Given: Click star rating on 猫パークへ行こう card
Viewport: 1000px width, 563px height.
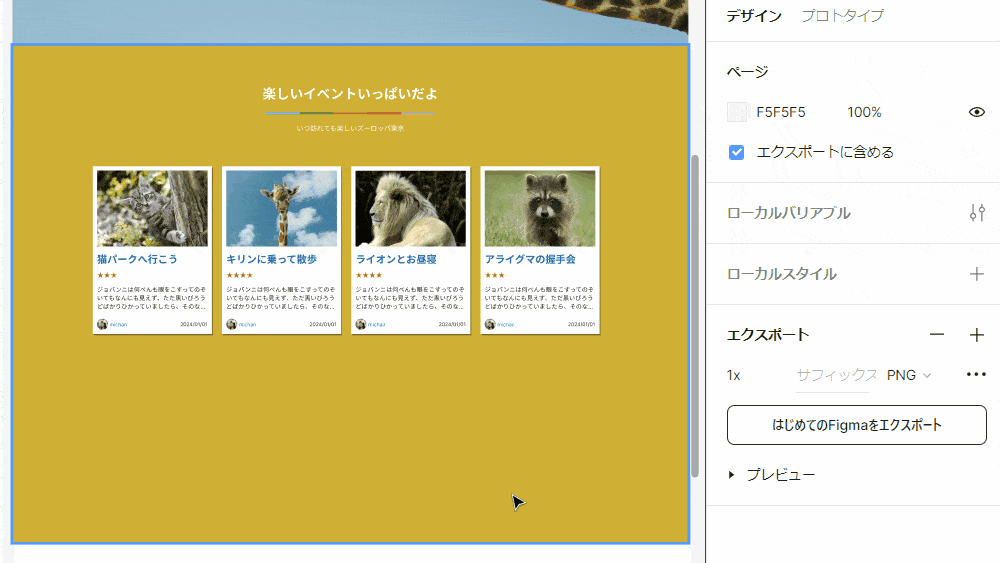Looking at the screenshot, I should (107, 275).
